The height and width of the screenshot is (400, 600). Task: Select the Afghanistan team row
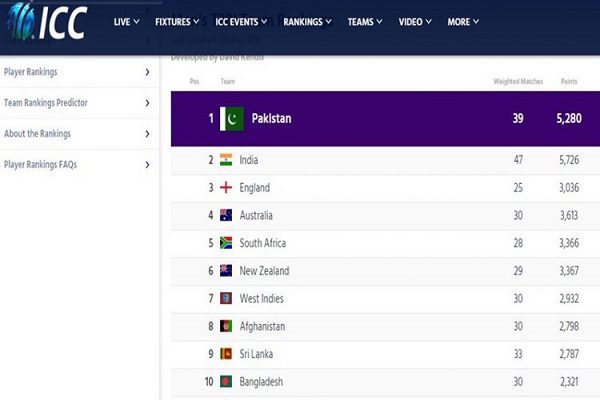[x=385, y=327]
